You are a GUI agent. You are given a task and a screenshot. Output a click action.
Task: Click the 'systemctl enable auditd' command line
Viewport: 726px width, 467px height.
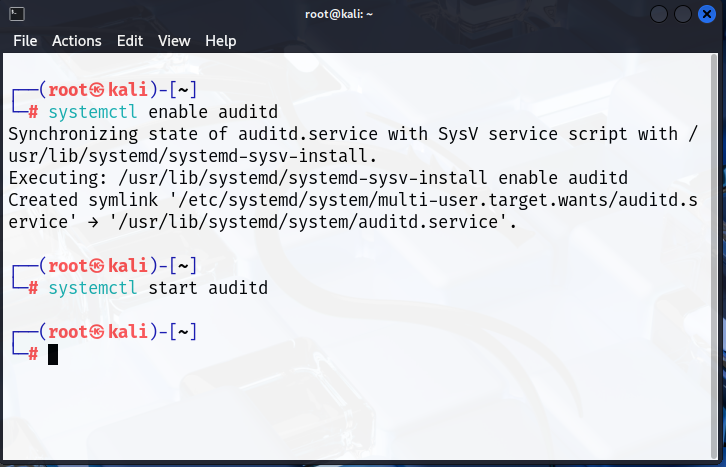point(163,112)
